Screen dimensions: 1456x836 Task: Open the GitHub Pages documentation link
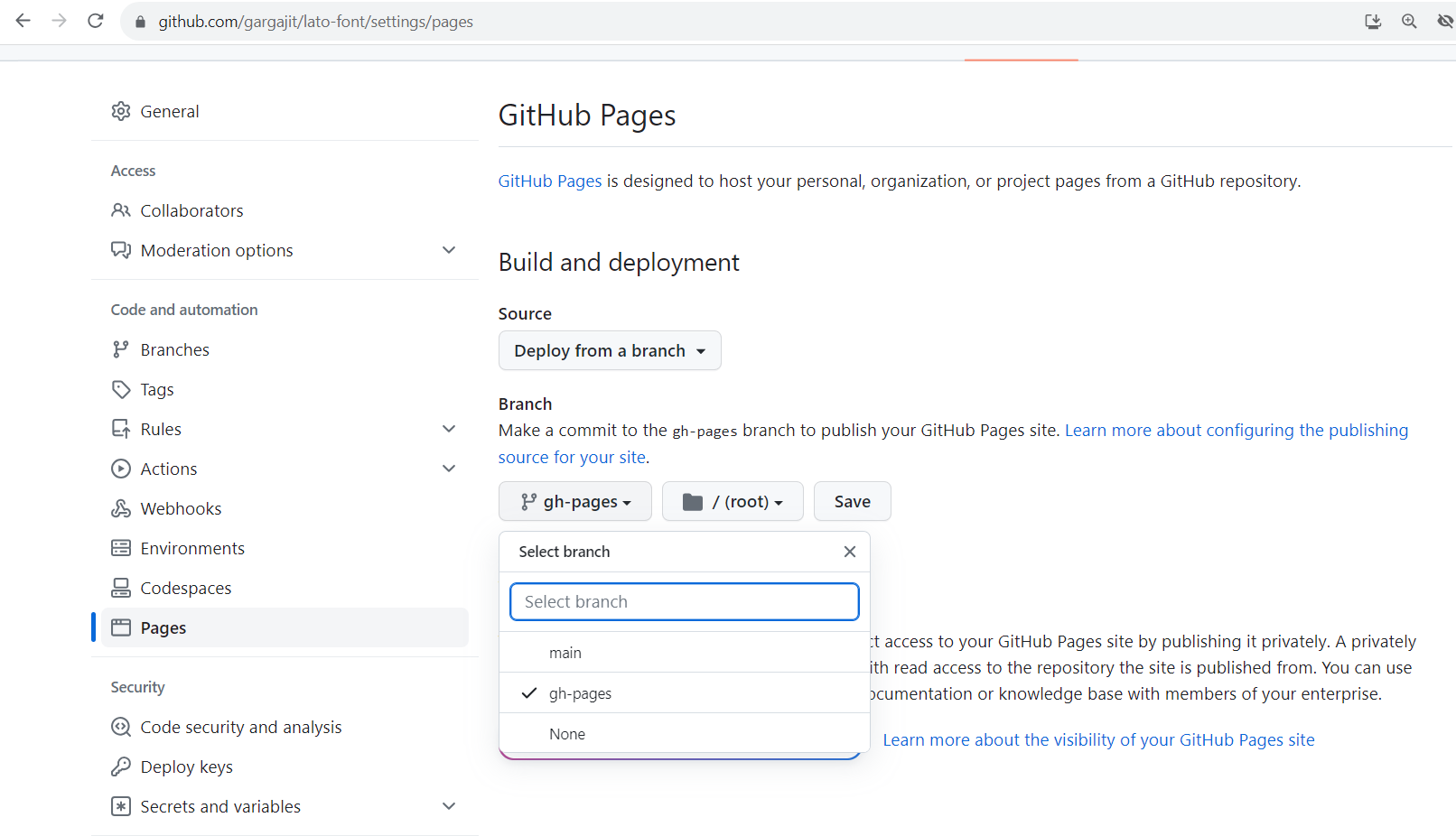(550, 181)
